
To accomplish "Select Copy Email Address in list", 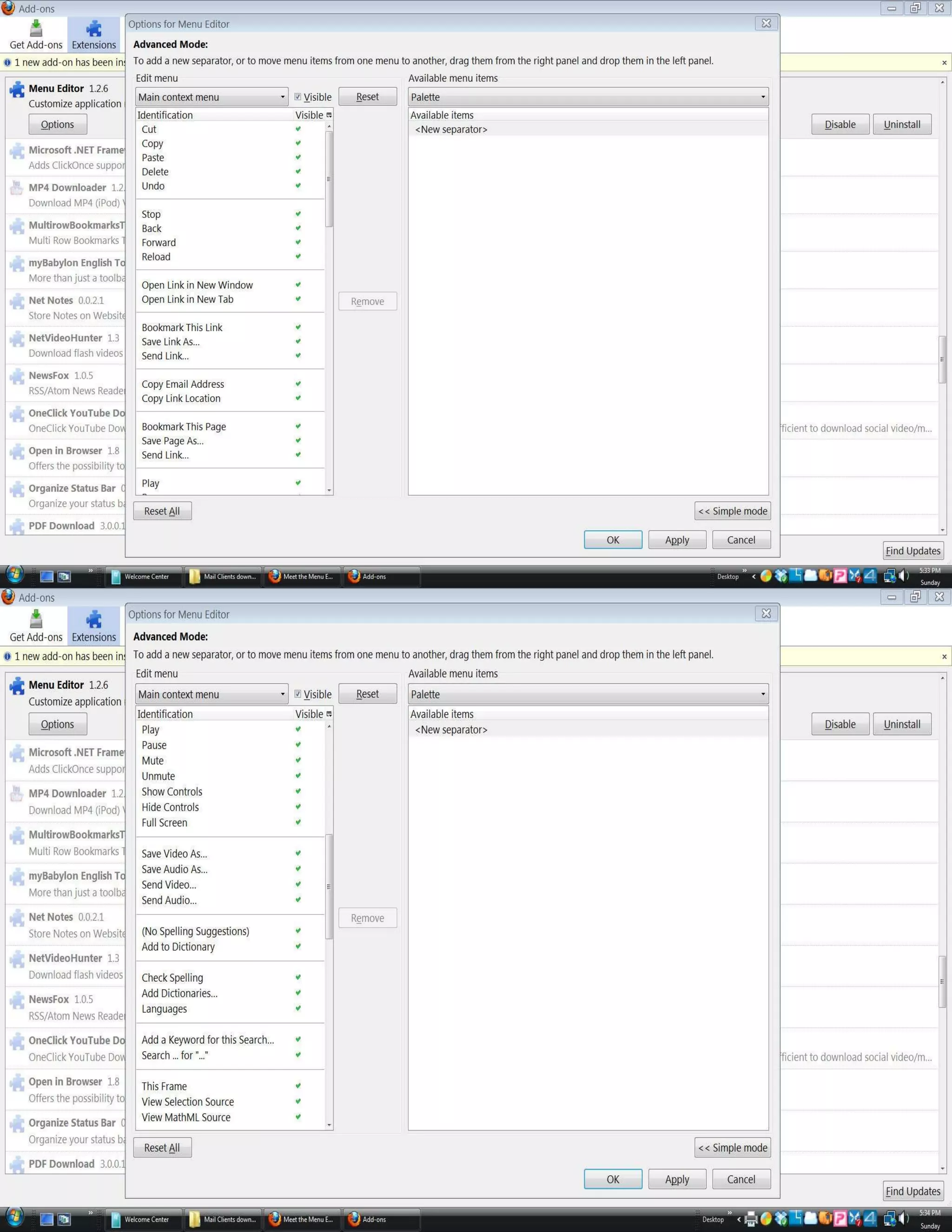I will coord(183,384).
